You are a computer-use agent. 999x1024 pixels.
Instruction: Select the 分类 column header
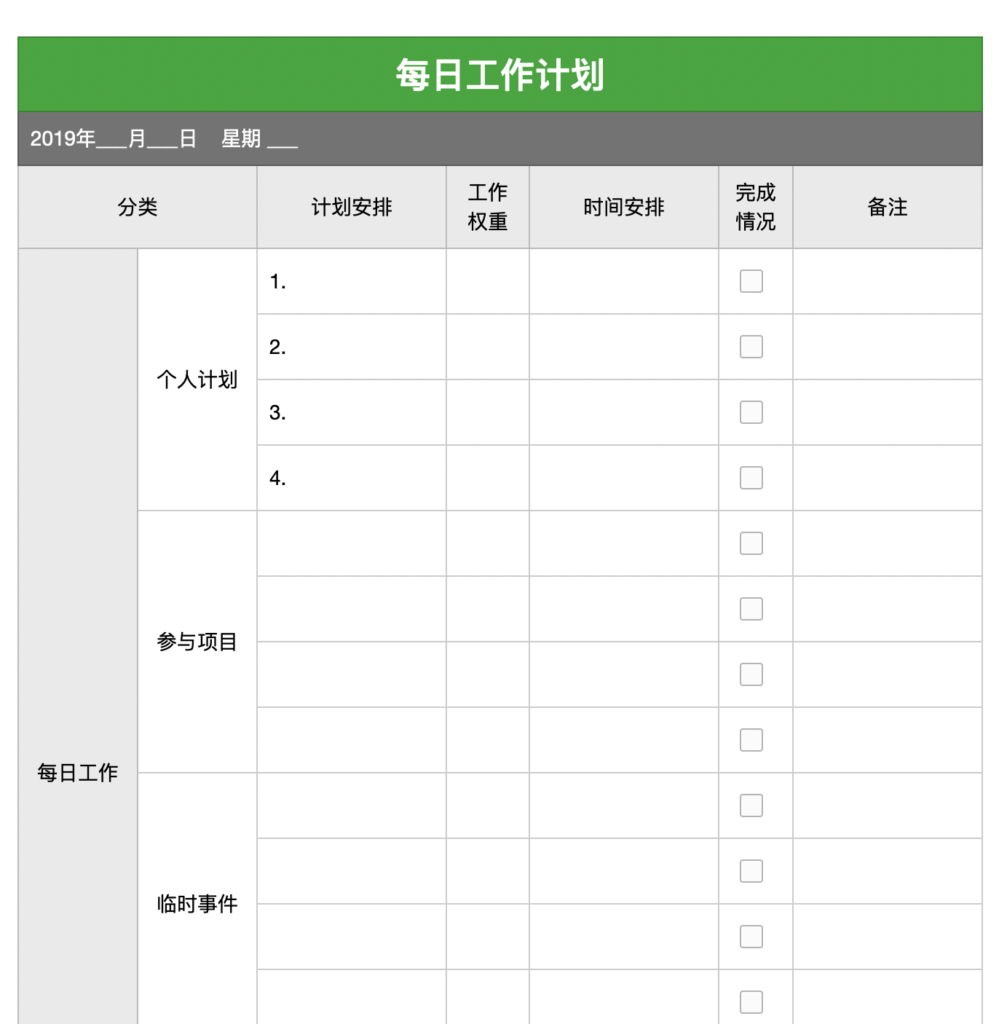click(x=137, y=207)
